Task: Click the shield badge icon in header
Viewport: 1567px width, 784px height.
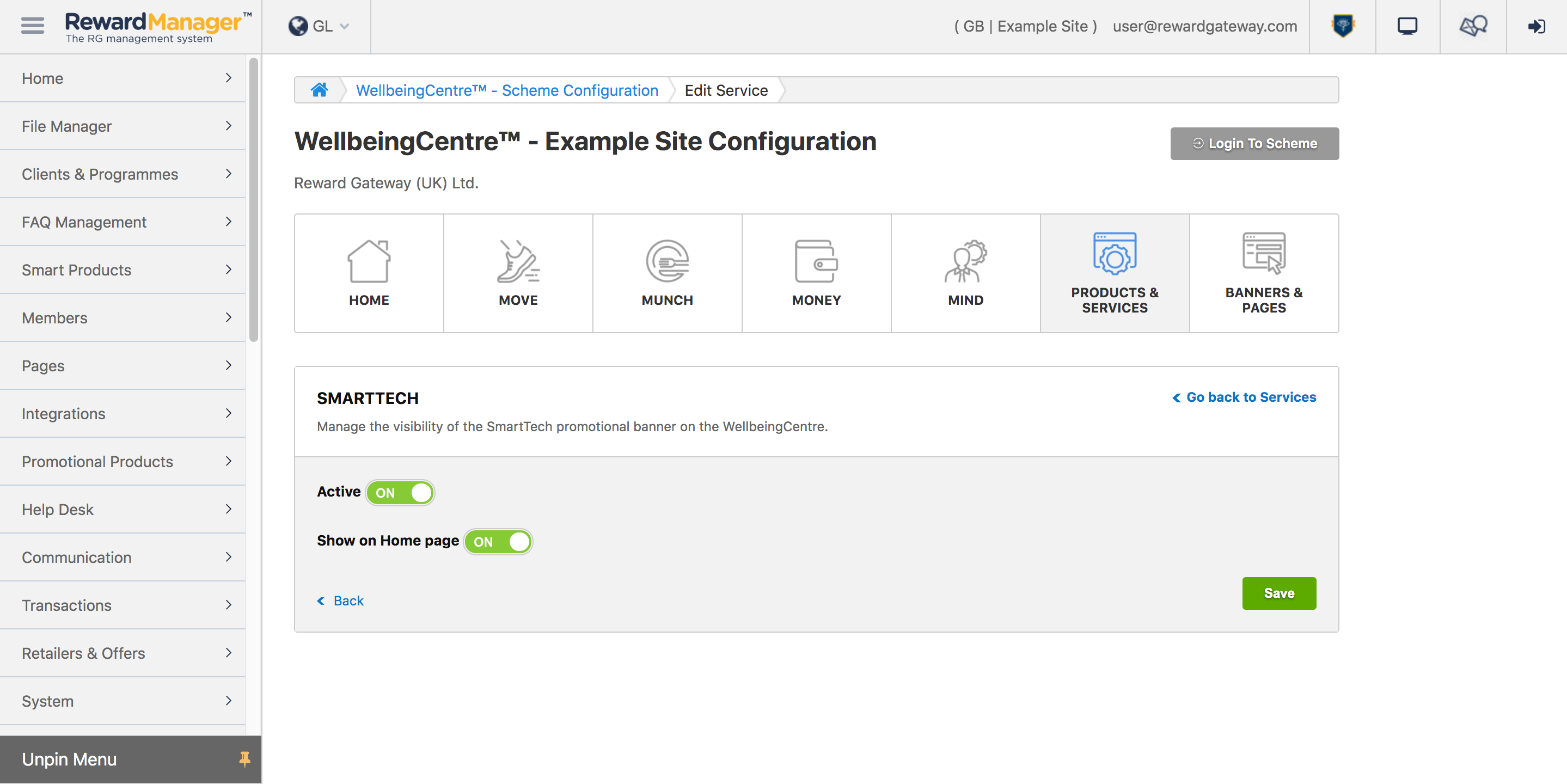Action: [1343, 26]
